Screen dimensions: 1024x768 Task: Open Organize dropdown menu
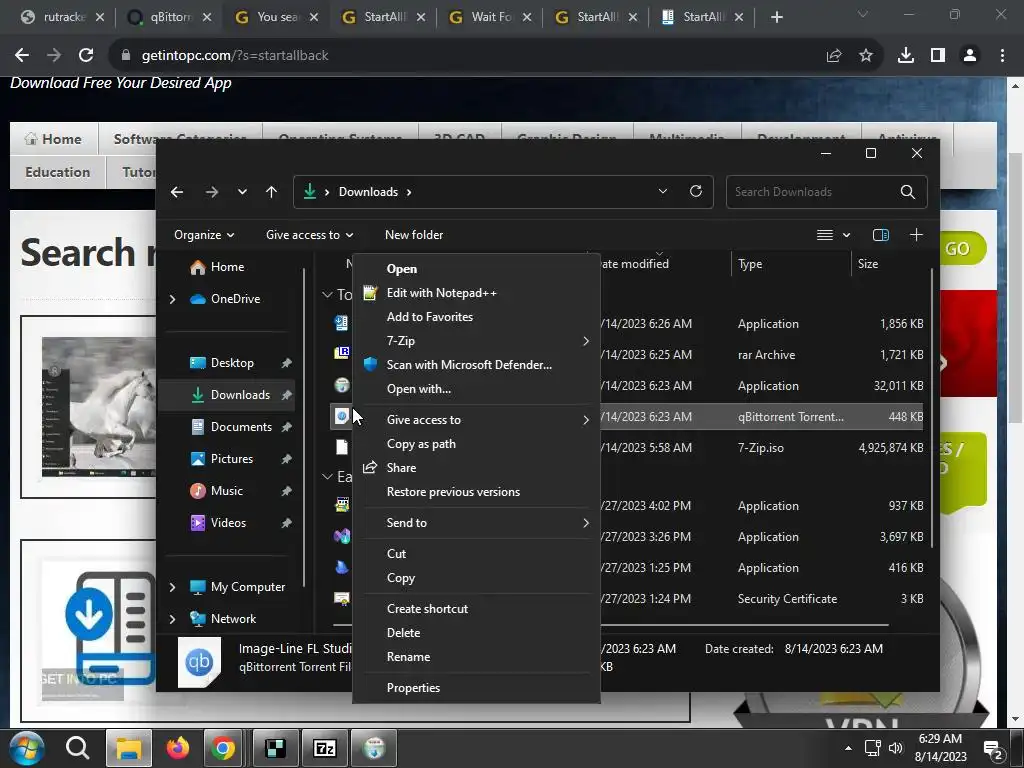click(204, 235)
